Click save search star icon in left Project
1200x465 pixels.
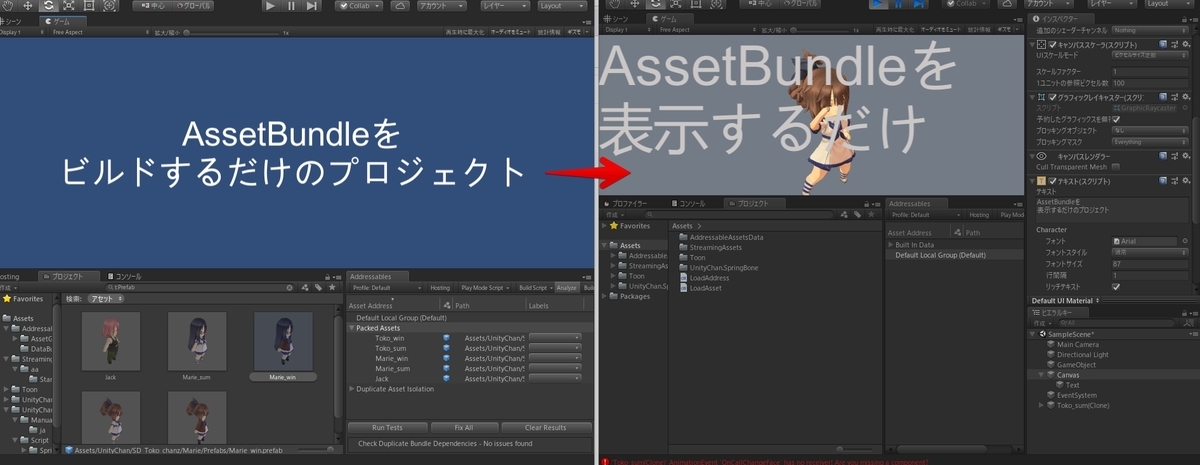pos(331,287)
